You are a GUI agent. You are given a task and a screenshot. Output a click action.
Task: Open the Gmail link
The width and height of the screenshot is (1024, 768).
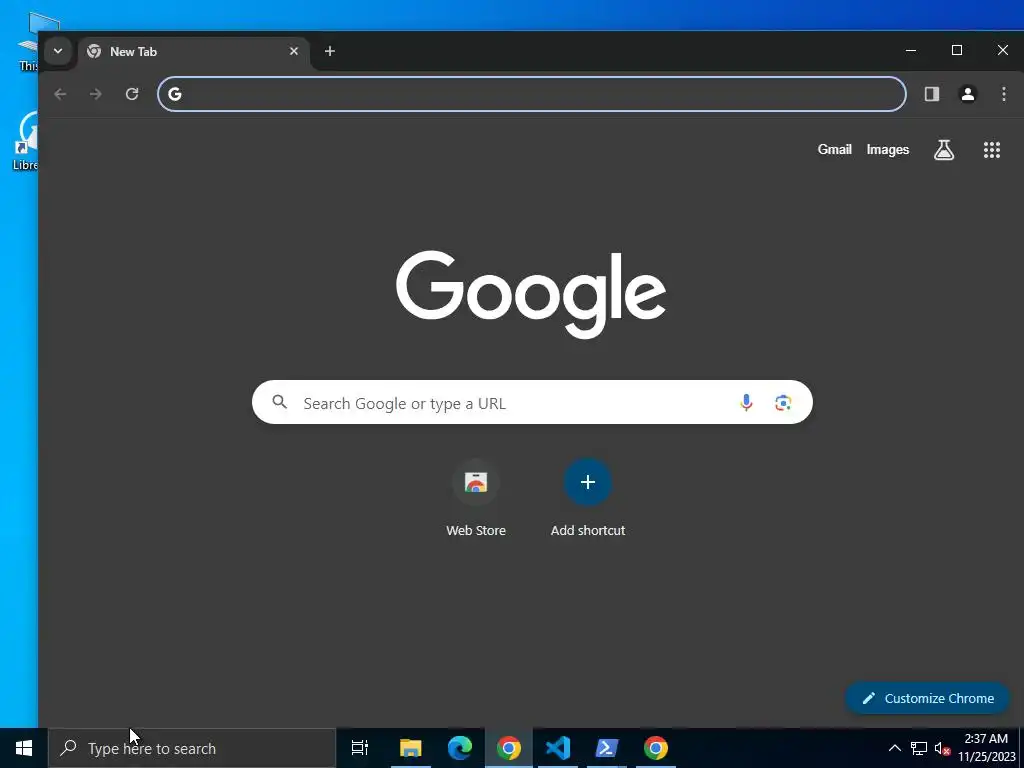[x=835, y=150]
